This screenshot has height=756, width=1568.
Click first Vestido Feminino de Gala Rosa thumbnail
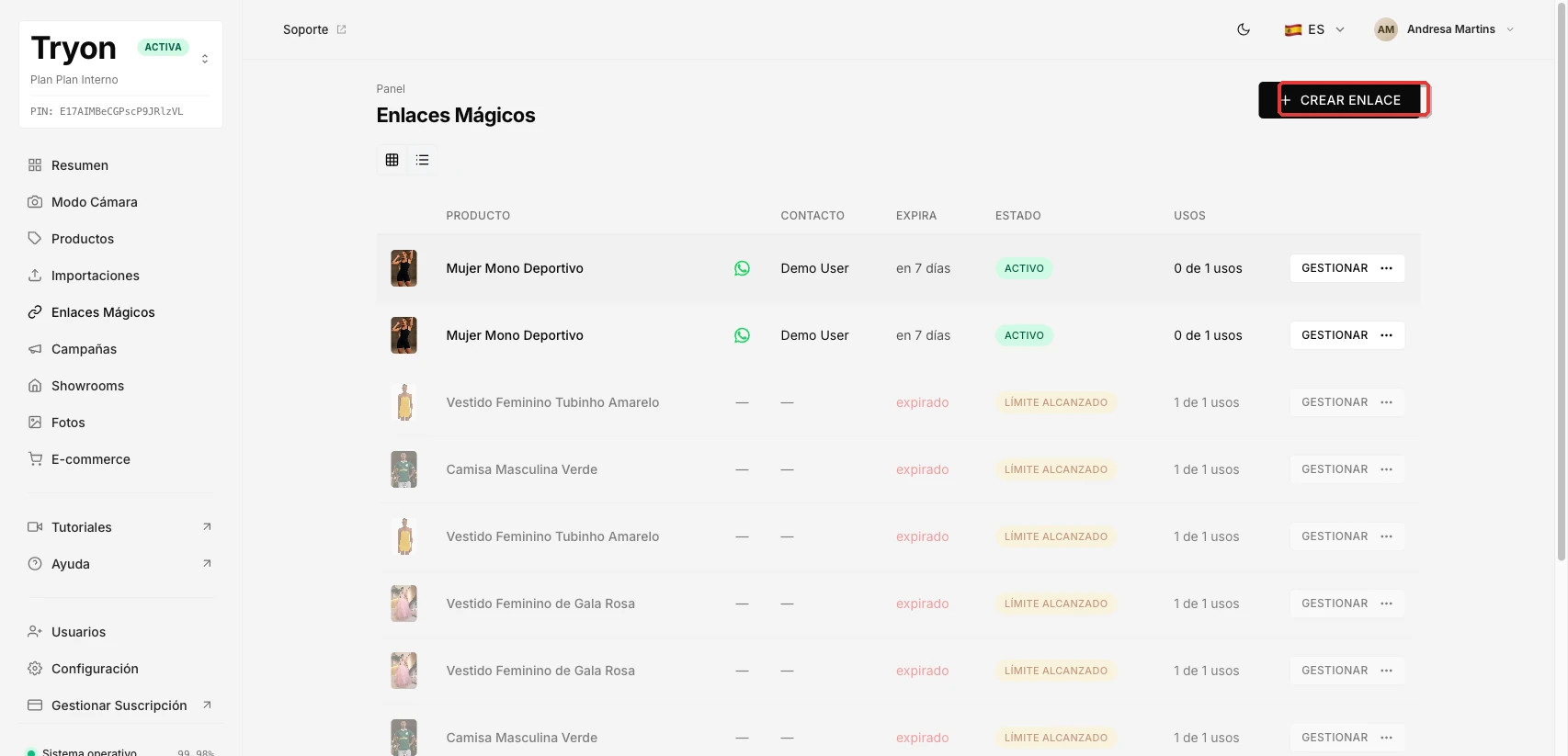coord(403,604)
